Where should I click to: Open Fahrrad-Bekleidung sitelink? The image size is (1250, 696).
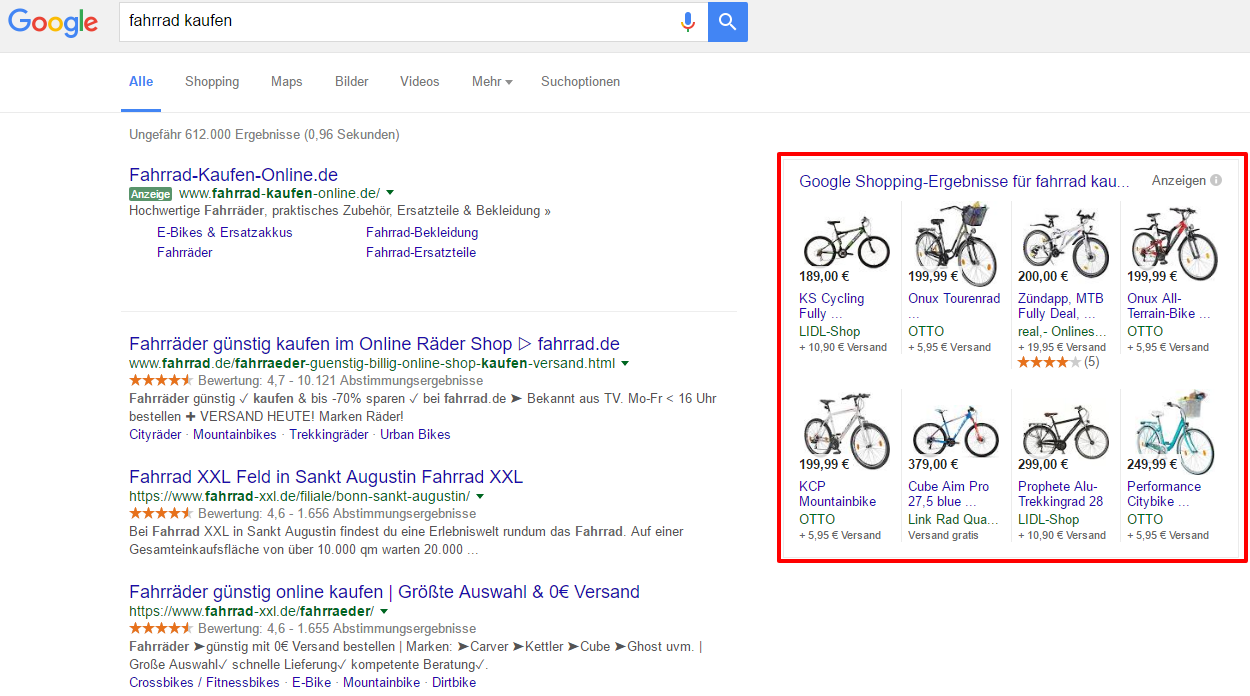pyautogui.click(x=422, y=232)
